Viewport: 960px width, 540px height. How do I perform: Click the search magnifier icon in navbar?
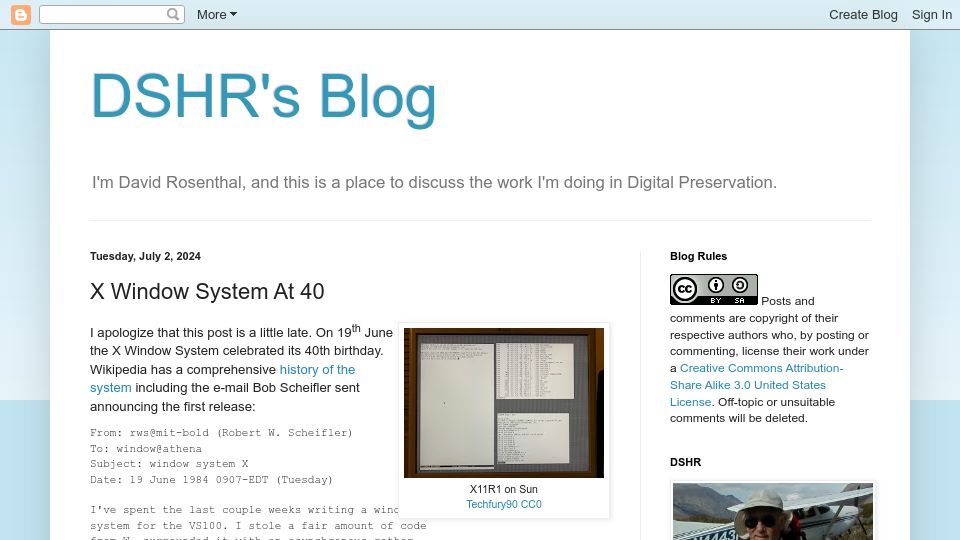point(173,14)
